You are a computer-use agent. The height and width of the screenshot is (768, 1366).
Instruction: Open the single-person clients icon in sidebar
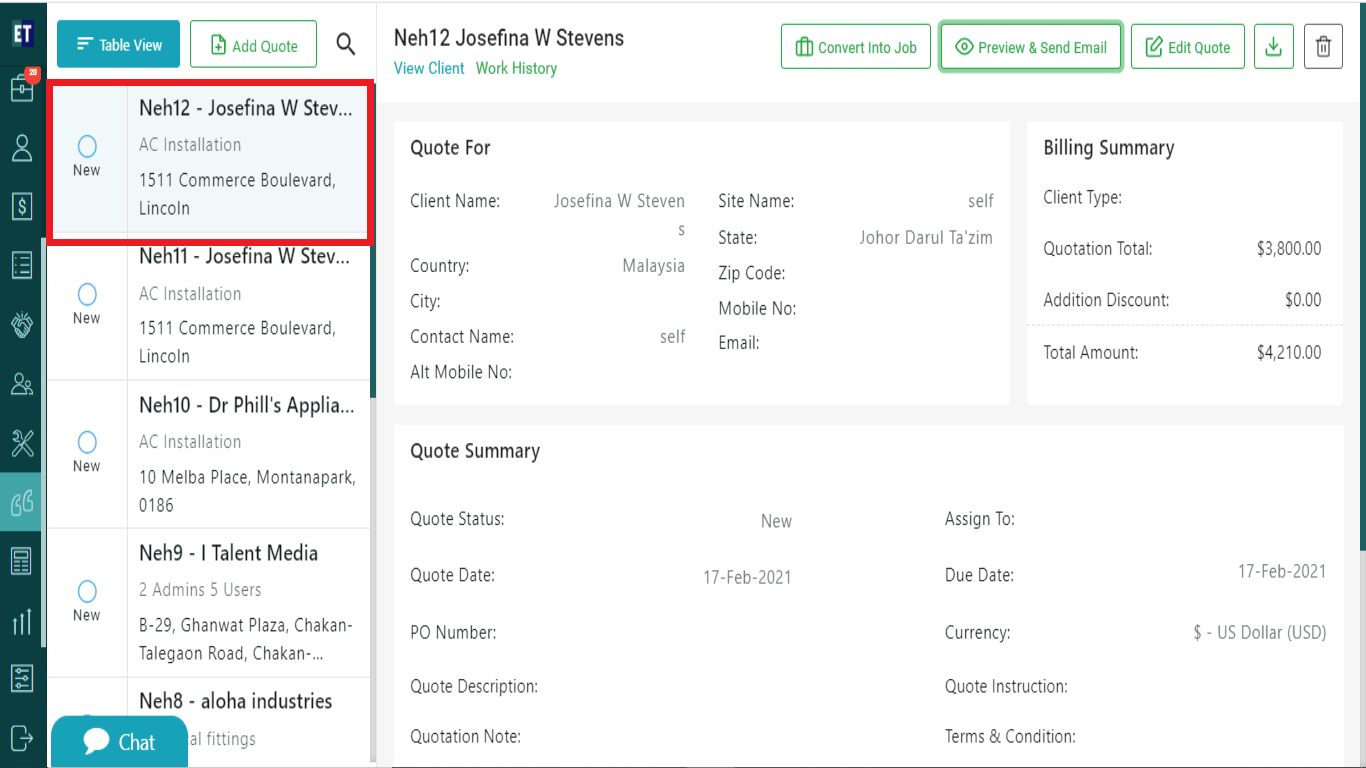click(x=22, y=148)
